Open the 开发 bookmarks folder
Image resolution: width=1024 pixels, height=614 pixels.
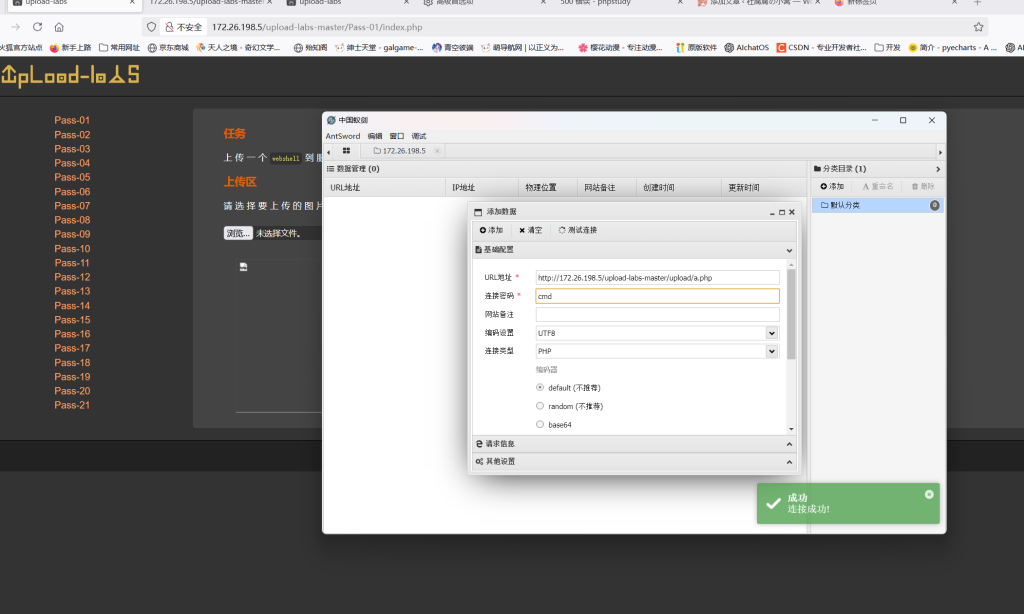click(888, 48)
